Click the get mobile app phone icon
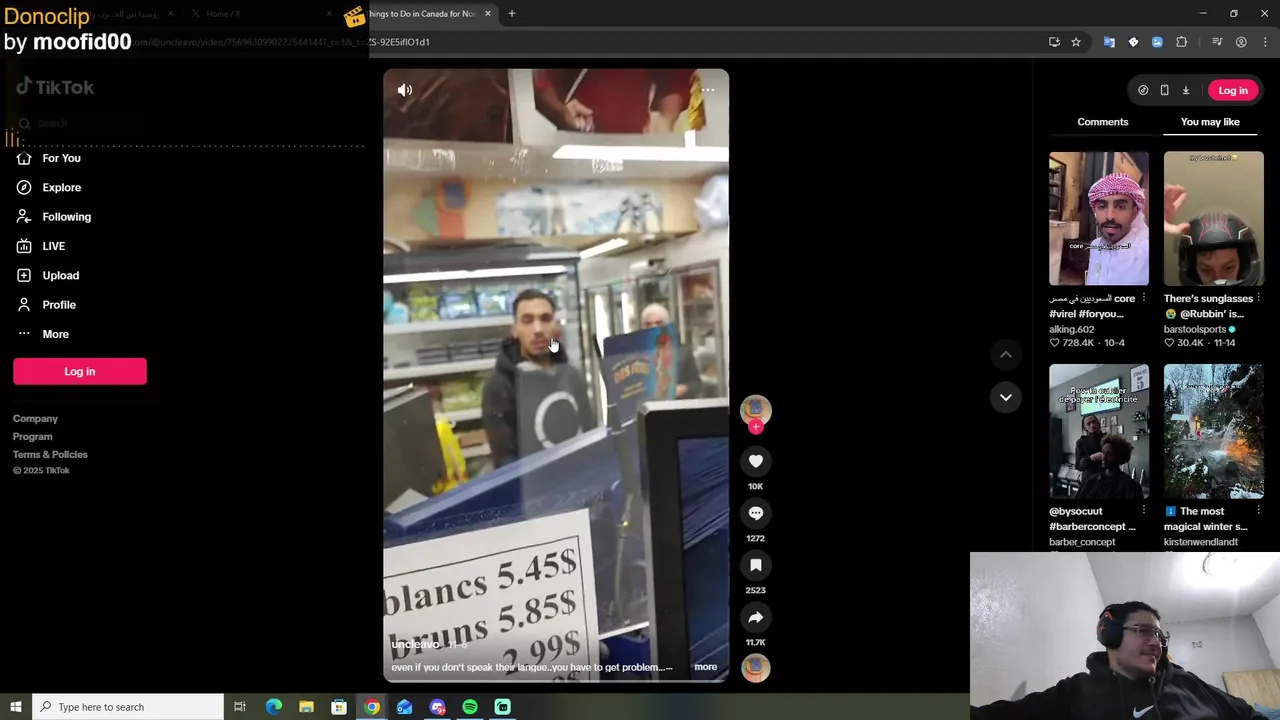Viewport: 1280px width, 720px height. click(1164, 90)
